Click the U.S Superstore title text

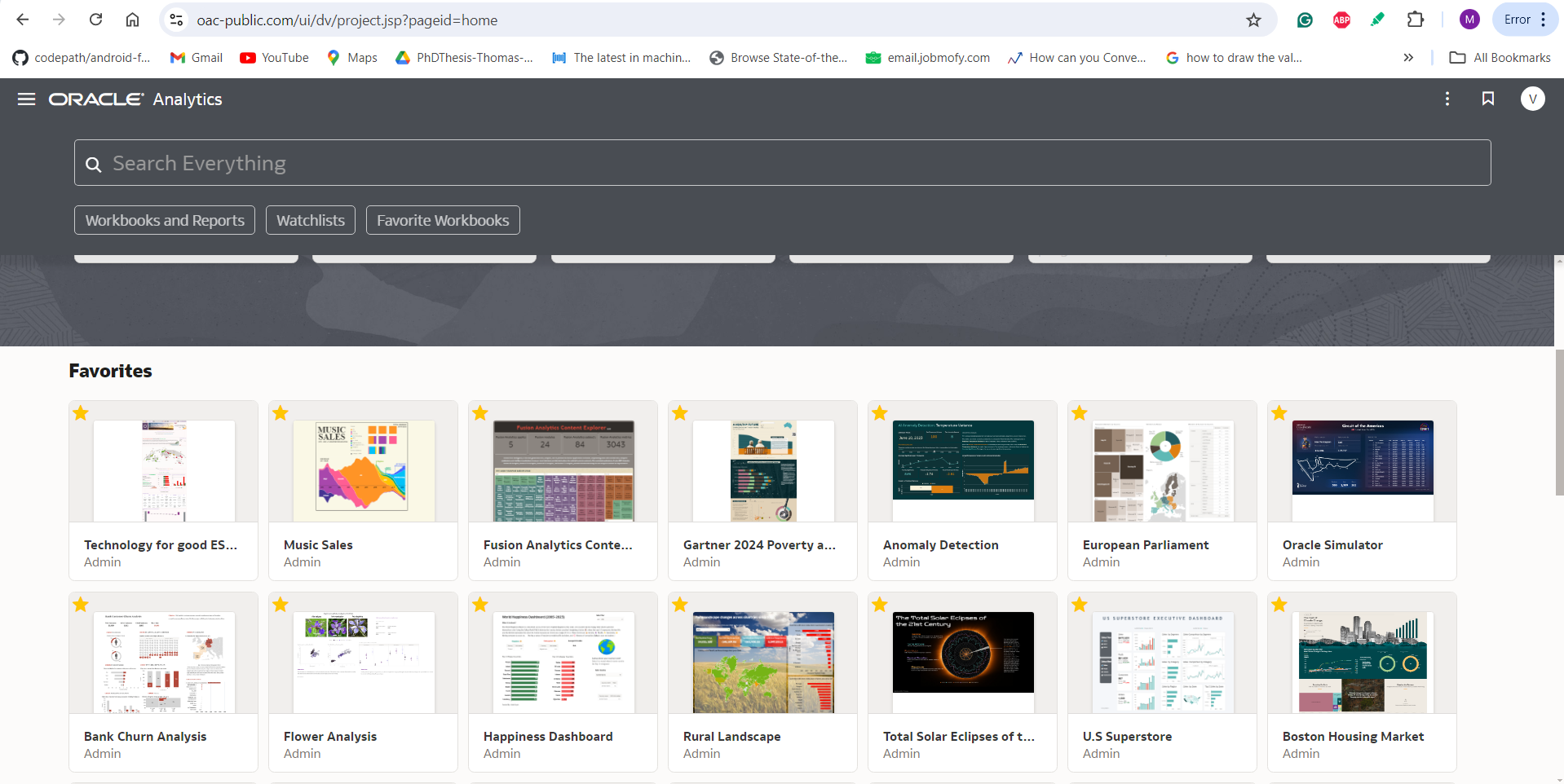click(1127, 736)
